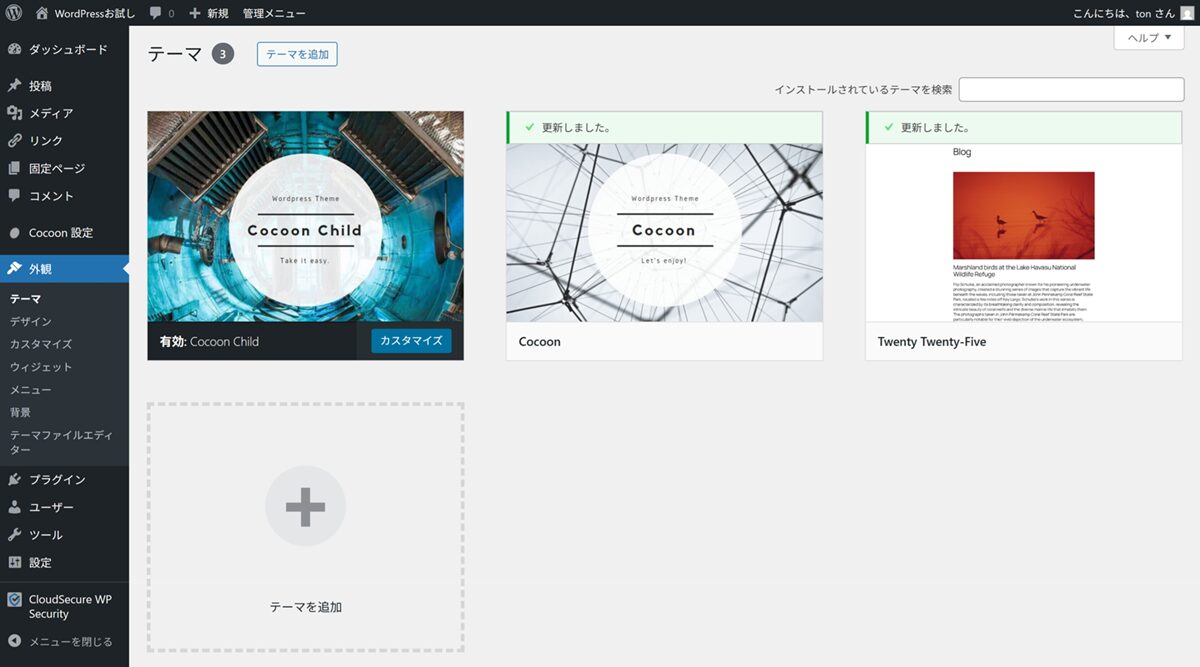Click the WordPress logo icon
Viewport: 1200px width, 667px height.
coord(13,13)
